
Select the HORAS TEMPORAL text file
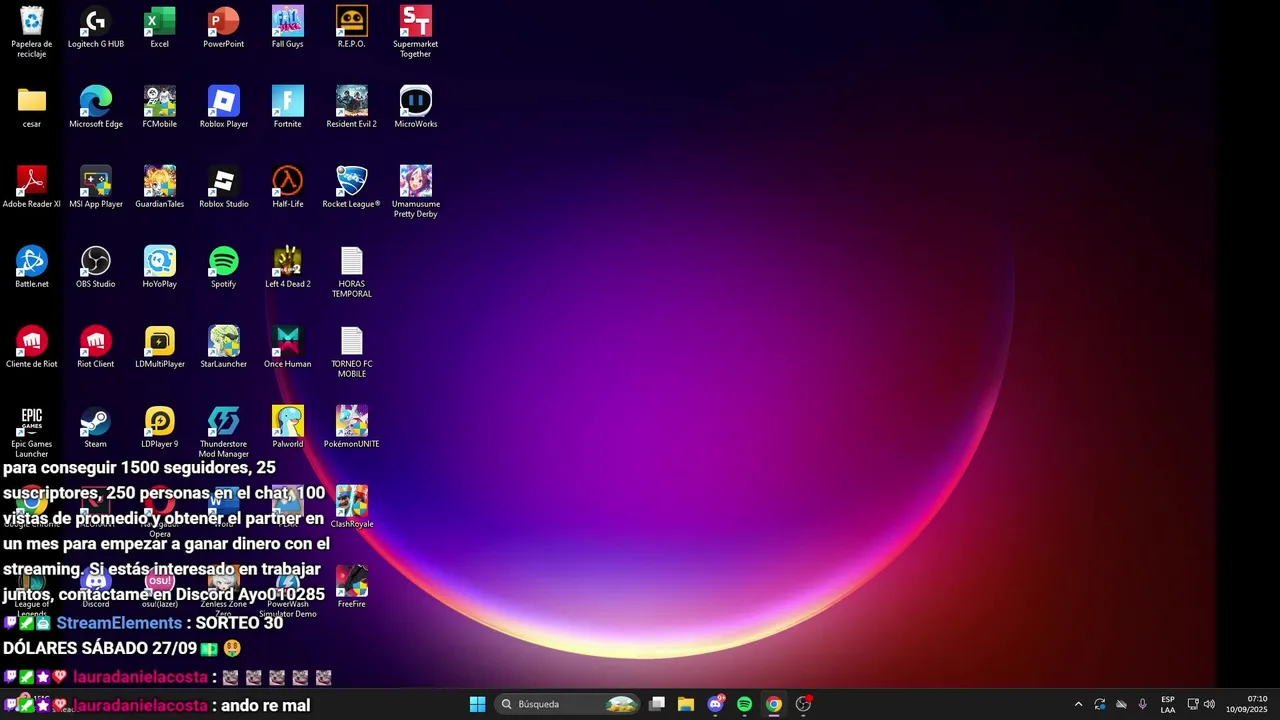(352, 272)
